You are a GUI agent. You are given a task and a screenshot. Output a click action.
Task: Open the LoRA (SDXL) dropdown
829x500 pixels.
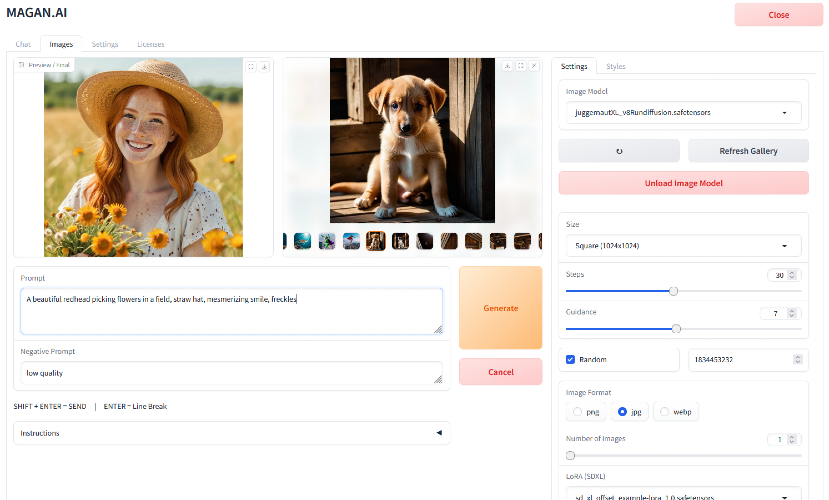[x=683, y=494]
